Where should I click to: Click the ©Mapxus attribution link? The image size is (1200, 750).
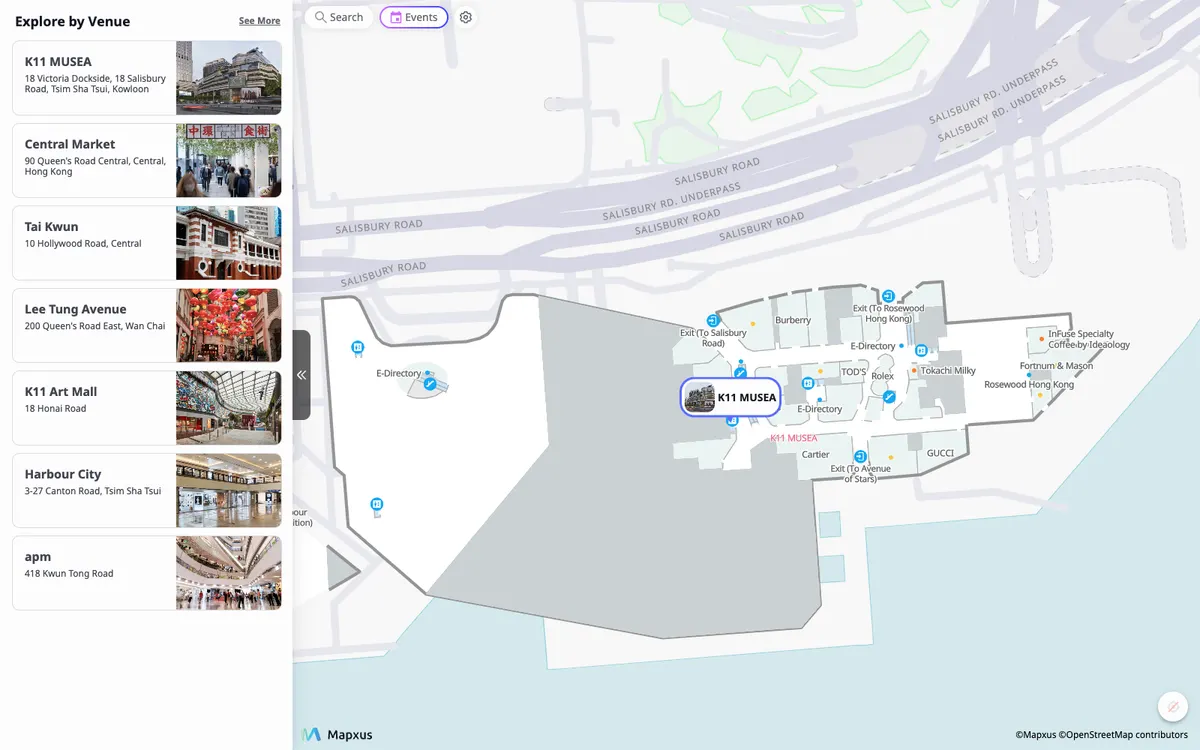[1036, 735]
